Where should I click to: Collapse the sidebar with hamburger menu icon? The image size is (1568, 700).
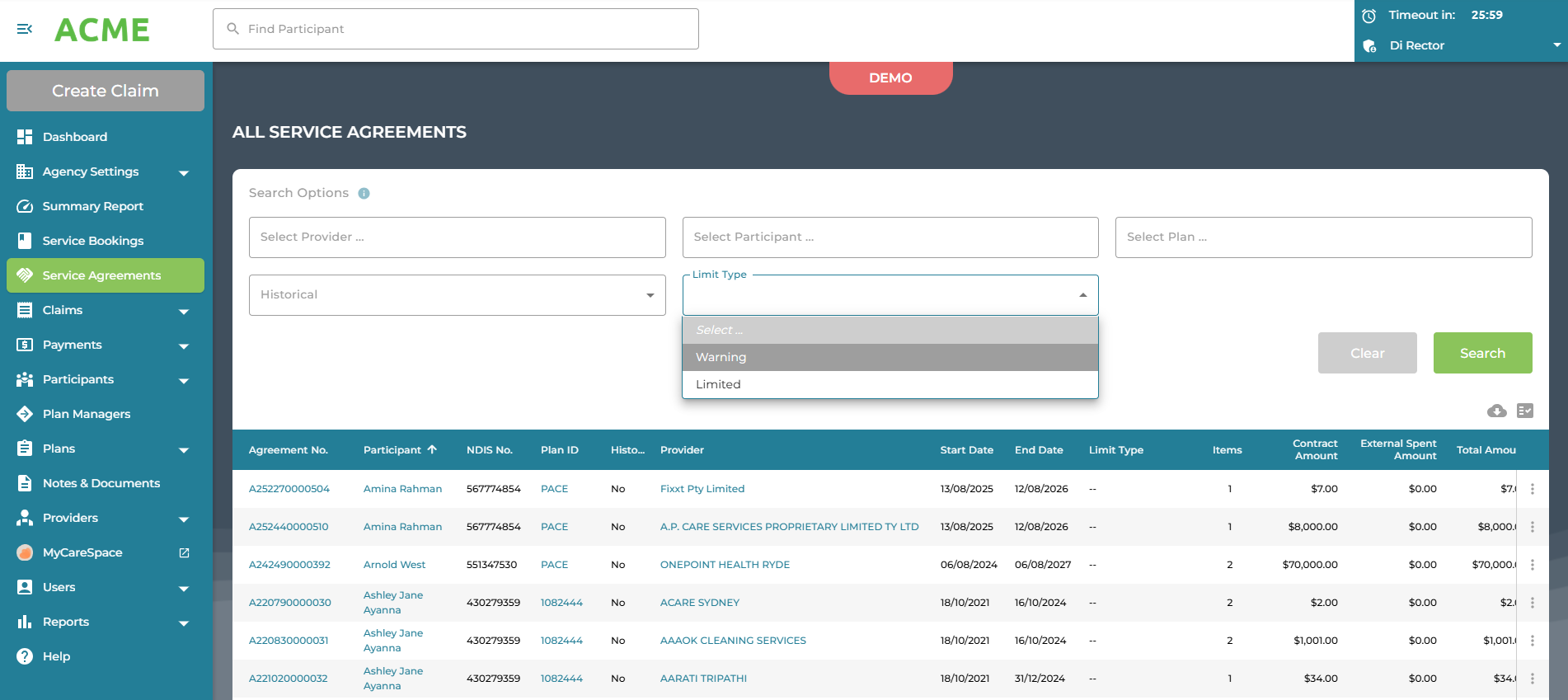pos(25,29)
